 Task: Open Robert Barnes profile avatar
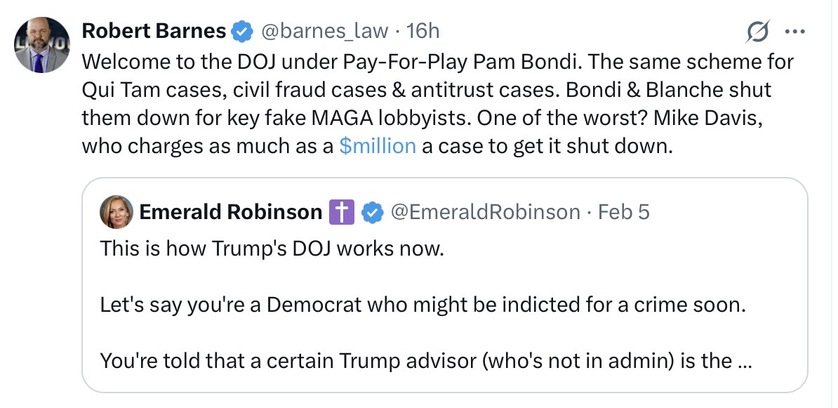[41, 46]
